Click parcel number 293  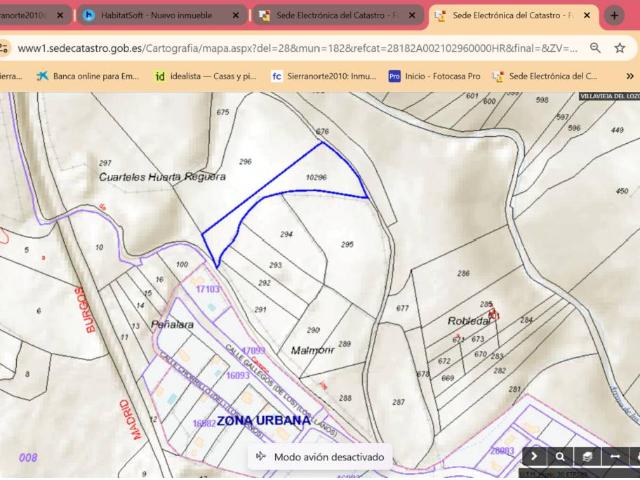click(276, 265)
